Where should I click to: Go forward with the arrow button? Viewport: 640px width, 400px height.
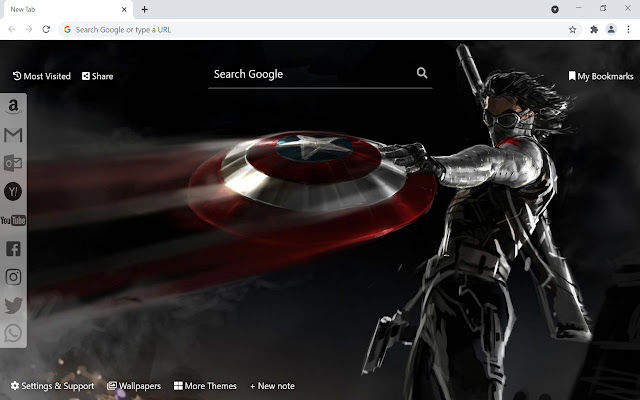pyautogui.click(x=29, y=29)
